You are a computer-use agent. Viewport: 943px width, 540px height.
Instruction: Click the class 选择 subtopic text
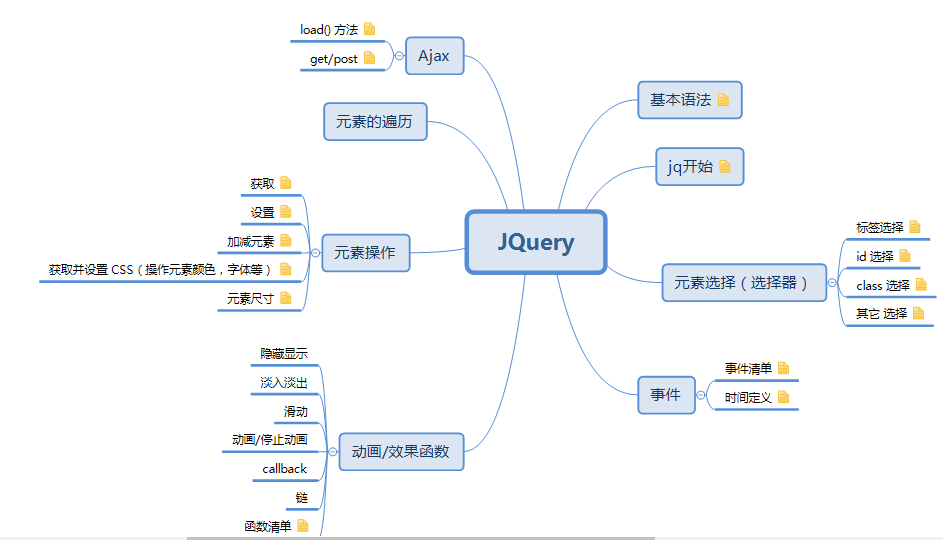click(883, 285)
